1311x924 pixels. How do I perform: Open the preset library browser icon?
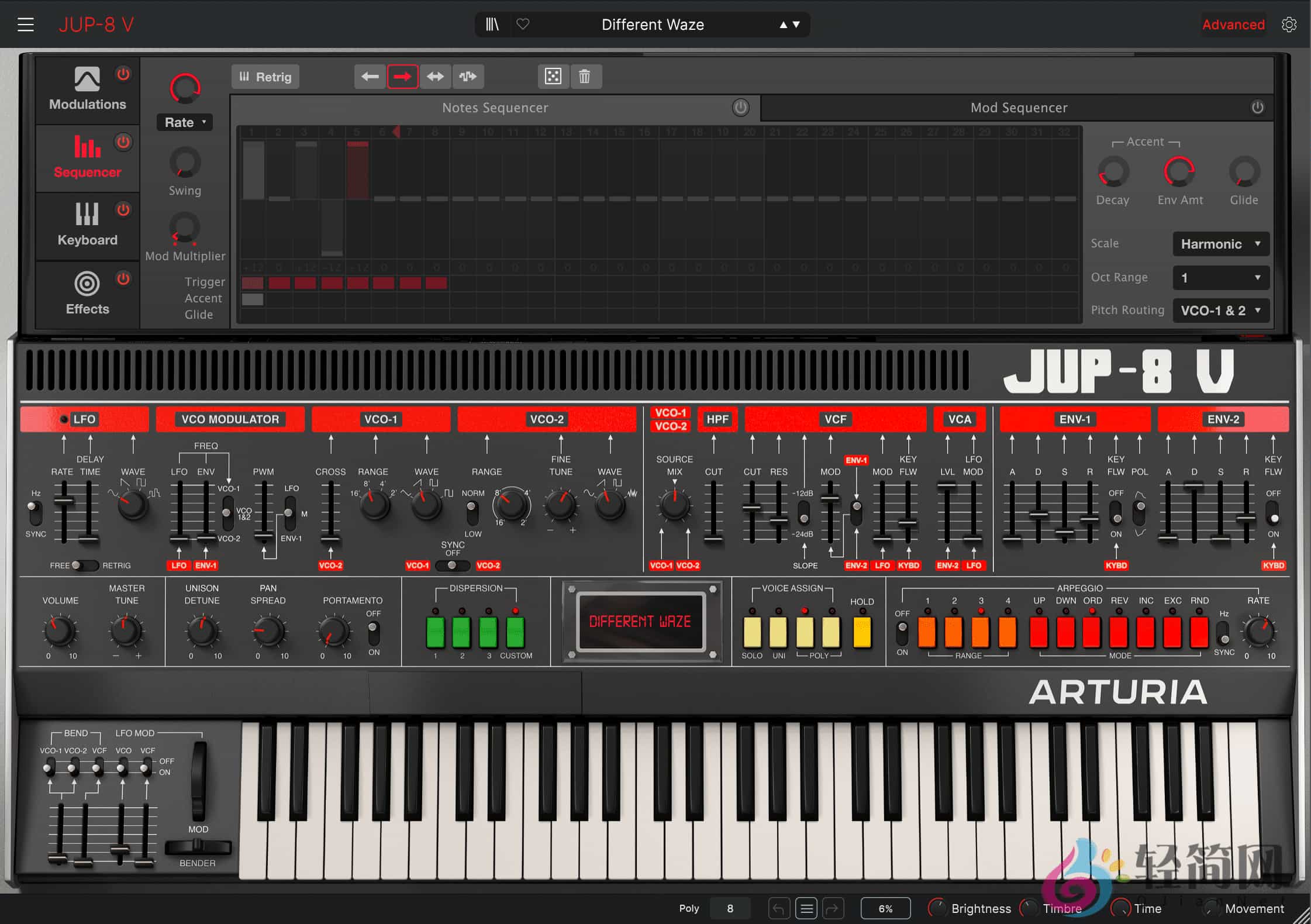pyautogui.click(x=492, y=25)
